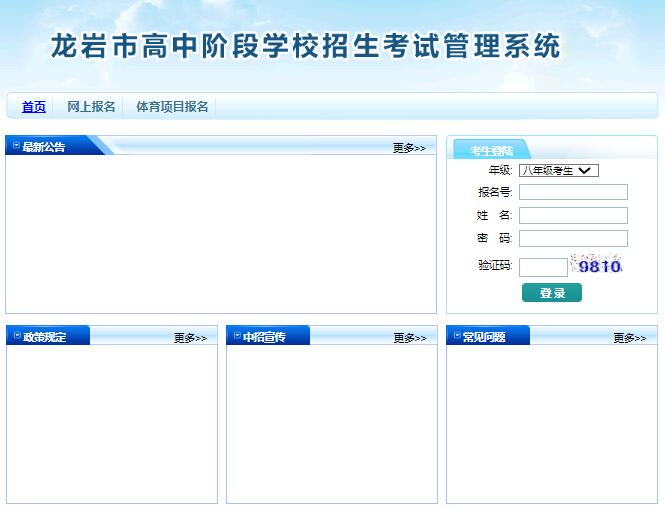Select the 考生登陆 tab

[x=491, y=150]
